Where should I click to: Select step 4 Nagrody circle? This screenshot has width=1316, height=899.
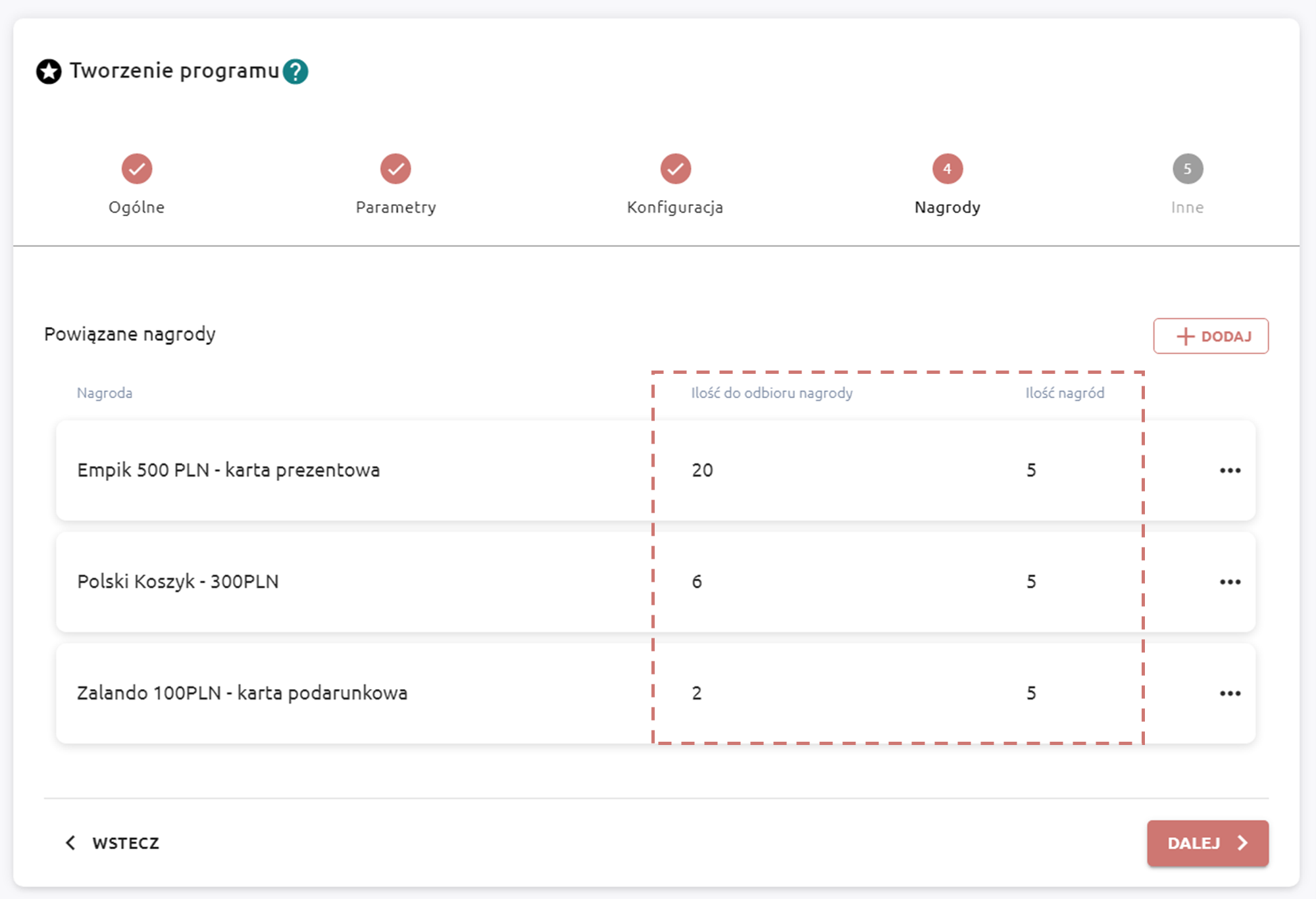click(947, 169)
